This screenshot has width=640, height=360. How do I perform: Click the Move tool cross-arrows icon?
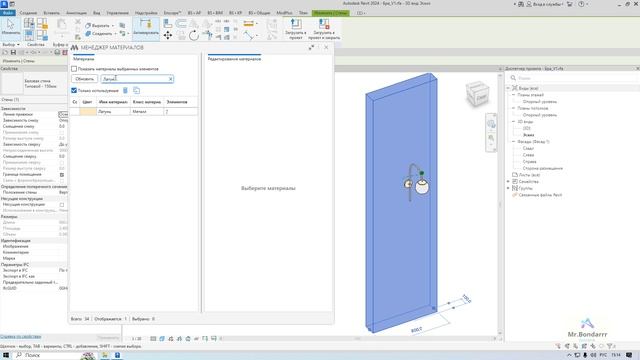(168, 36)
